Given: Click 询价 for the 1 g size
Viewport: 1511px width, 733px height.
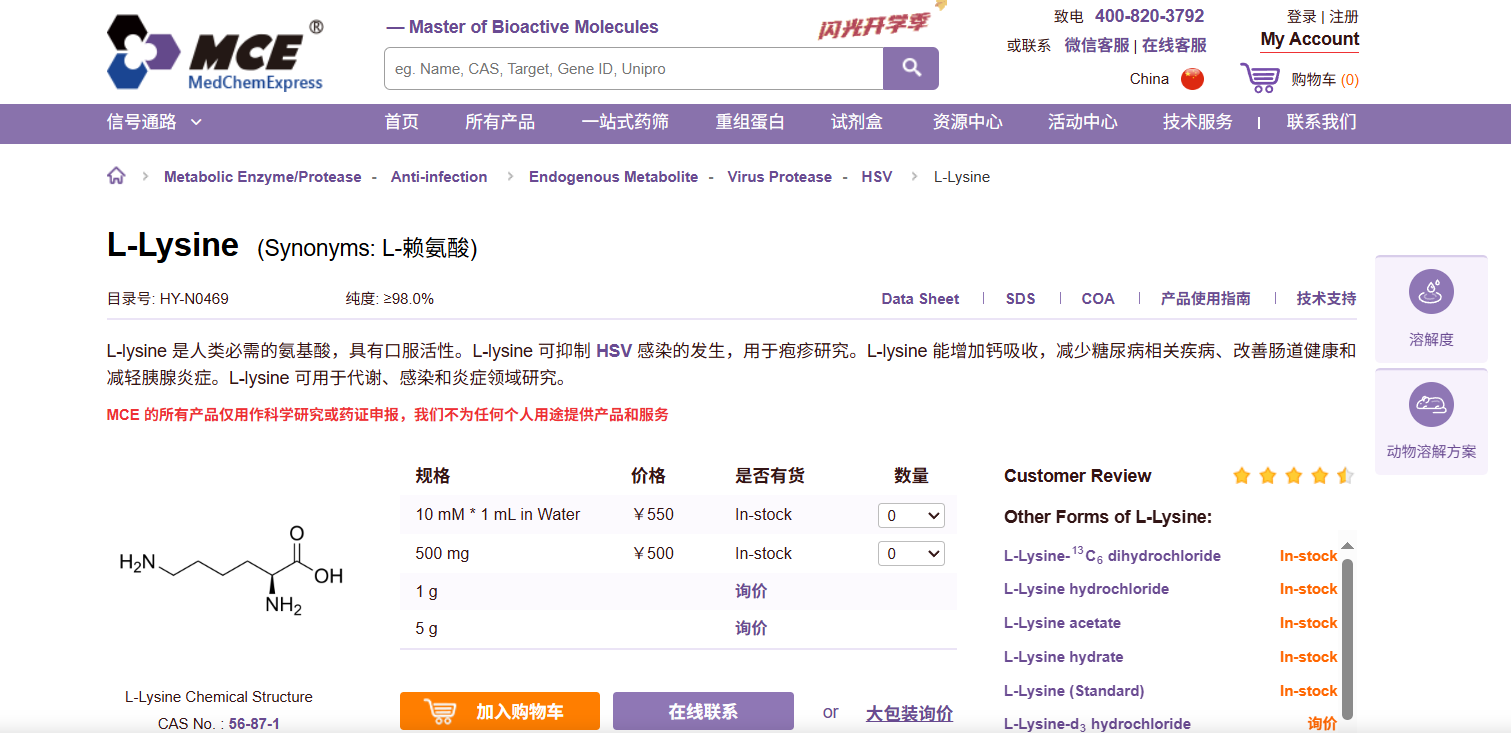Looking at the screenshot, I should (x=751, y=591).
